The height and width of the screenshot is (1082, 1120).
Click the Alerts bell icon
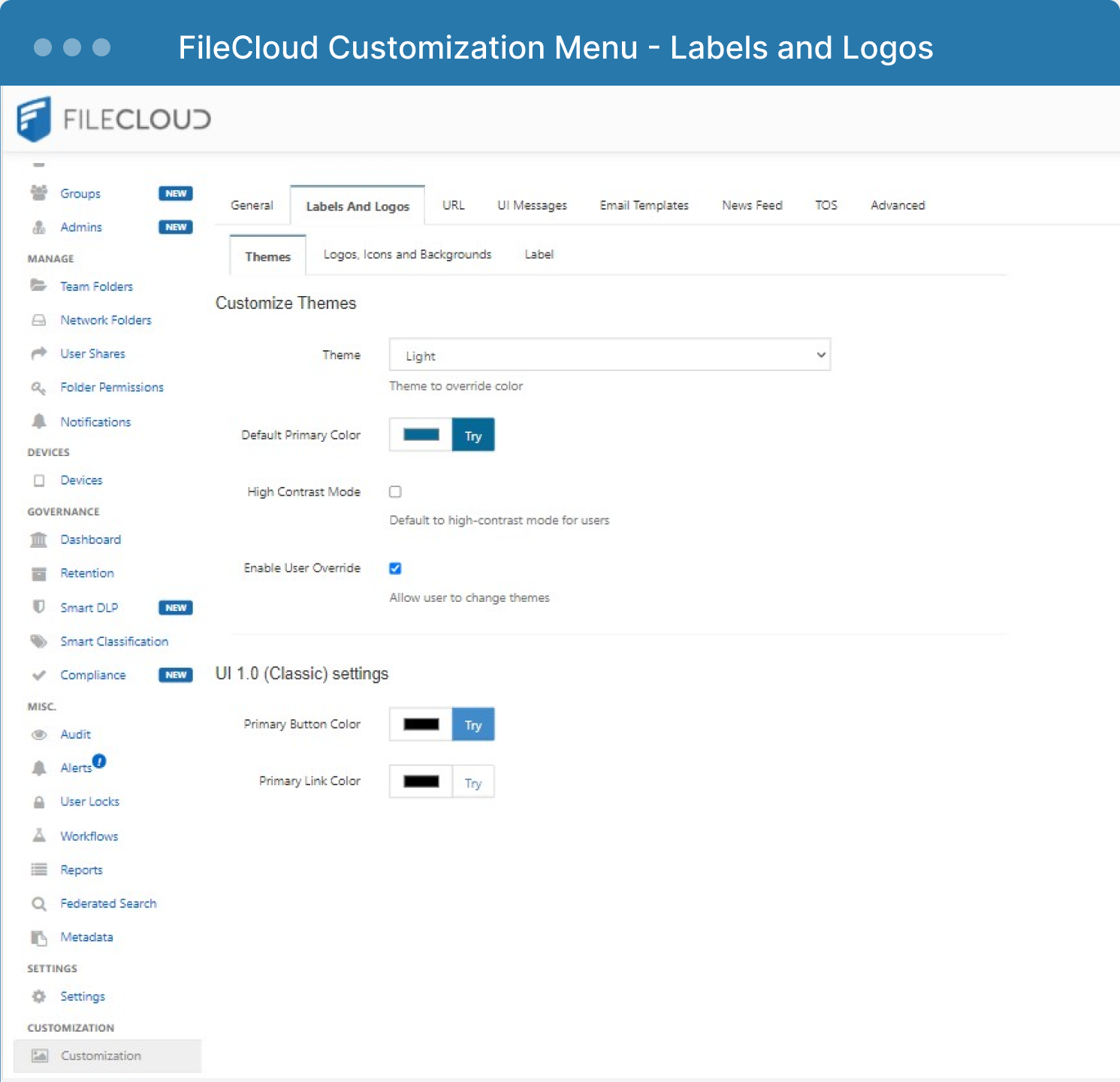click(x=39, y=768)
